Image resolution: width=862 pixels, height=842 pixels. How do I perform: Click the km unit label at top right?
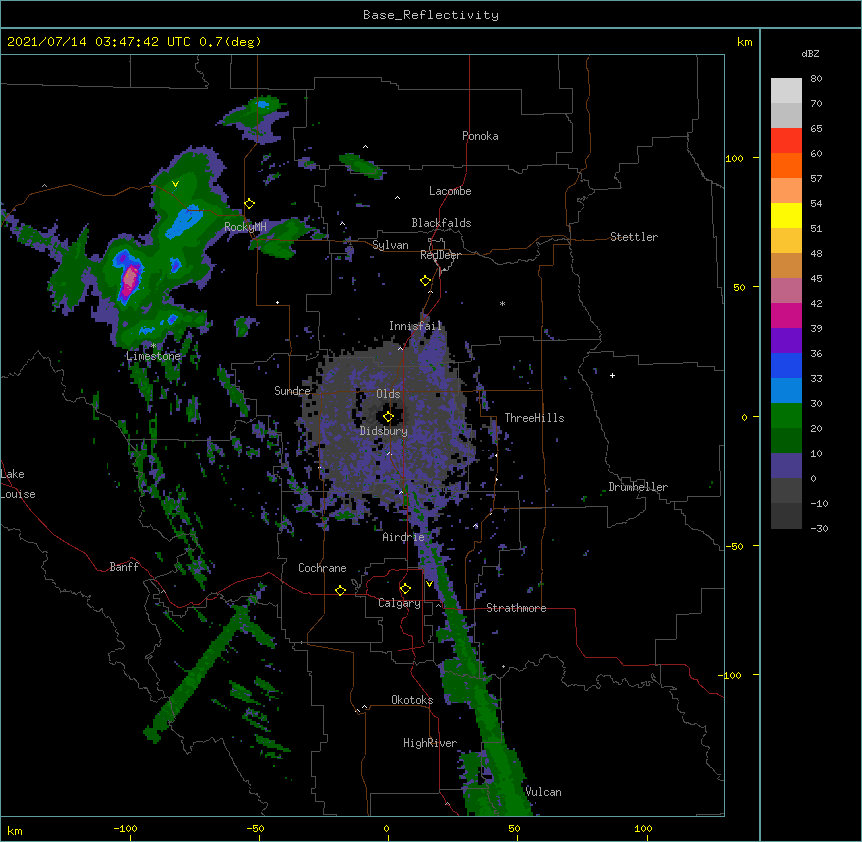coord(744,42)
